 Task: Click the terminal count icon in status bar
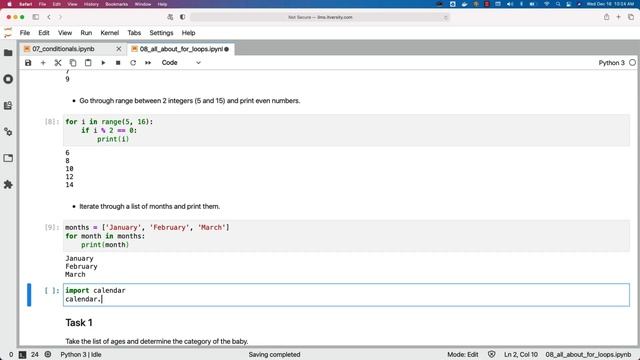(x=22, y=355)
